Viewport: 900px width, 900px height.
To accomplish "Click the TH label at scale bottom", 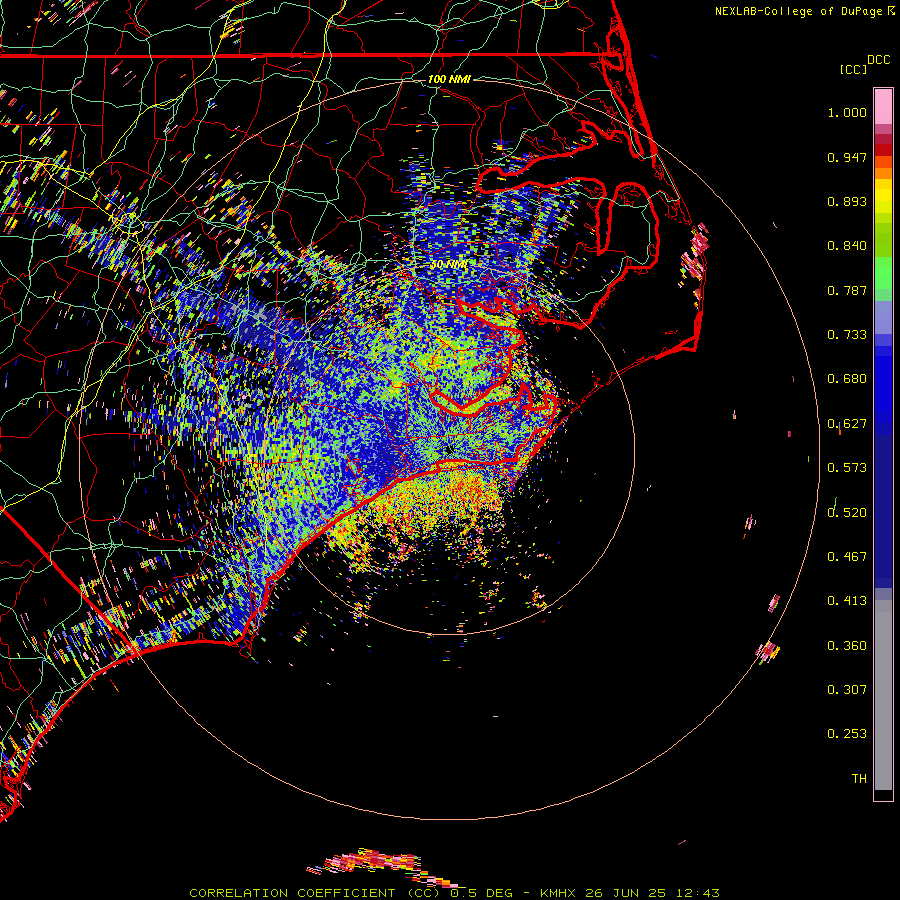I will click(859, 779).
